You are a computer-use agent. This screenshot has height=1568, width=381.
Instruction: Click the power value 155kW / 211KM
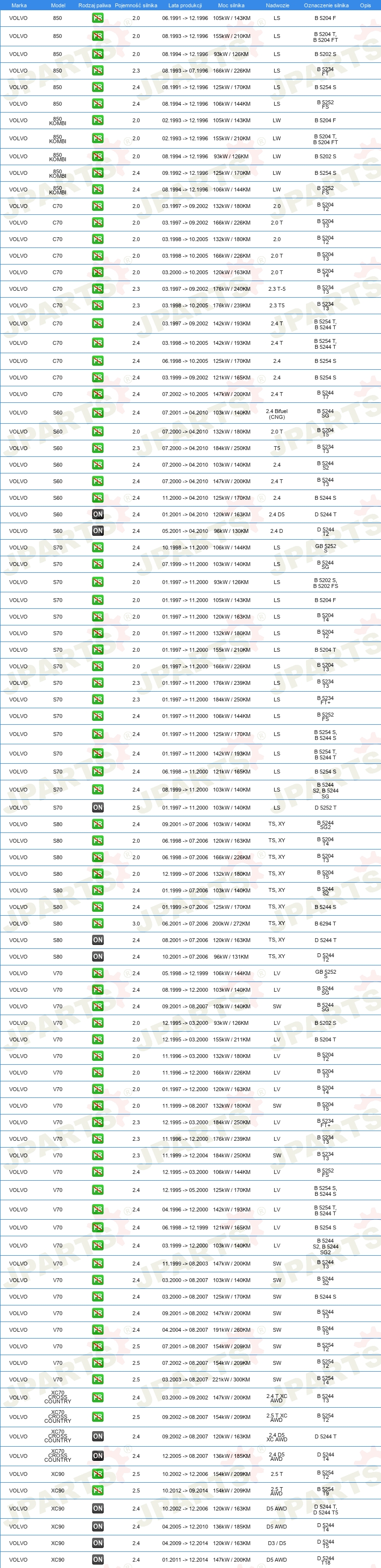231,1039
